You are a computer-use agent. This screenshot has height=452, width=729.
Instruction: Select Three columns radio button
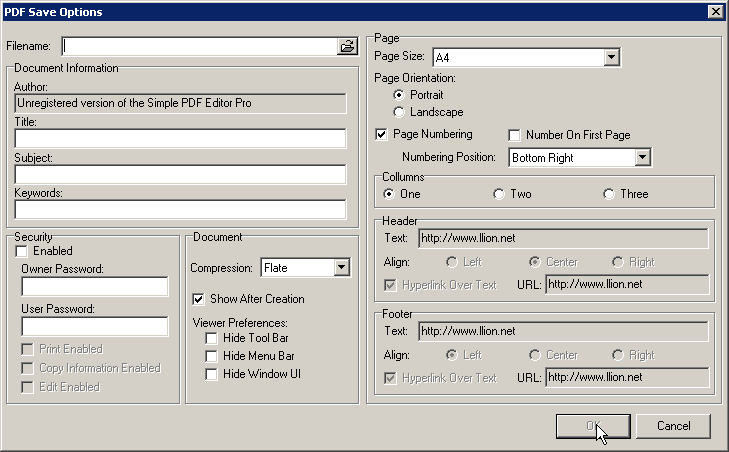click(609, 194)
